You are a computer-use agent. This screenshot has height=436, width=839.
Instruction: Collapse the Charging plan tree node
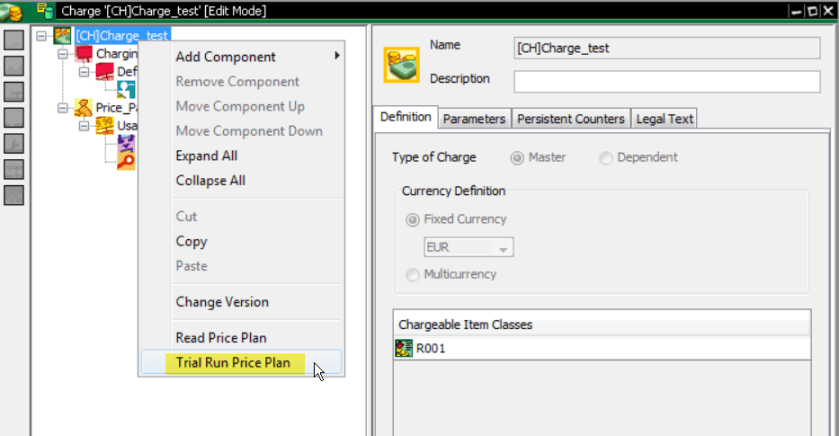point(63,54)
